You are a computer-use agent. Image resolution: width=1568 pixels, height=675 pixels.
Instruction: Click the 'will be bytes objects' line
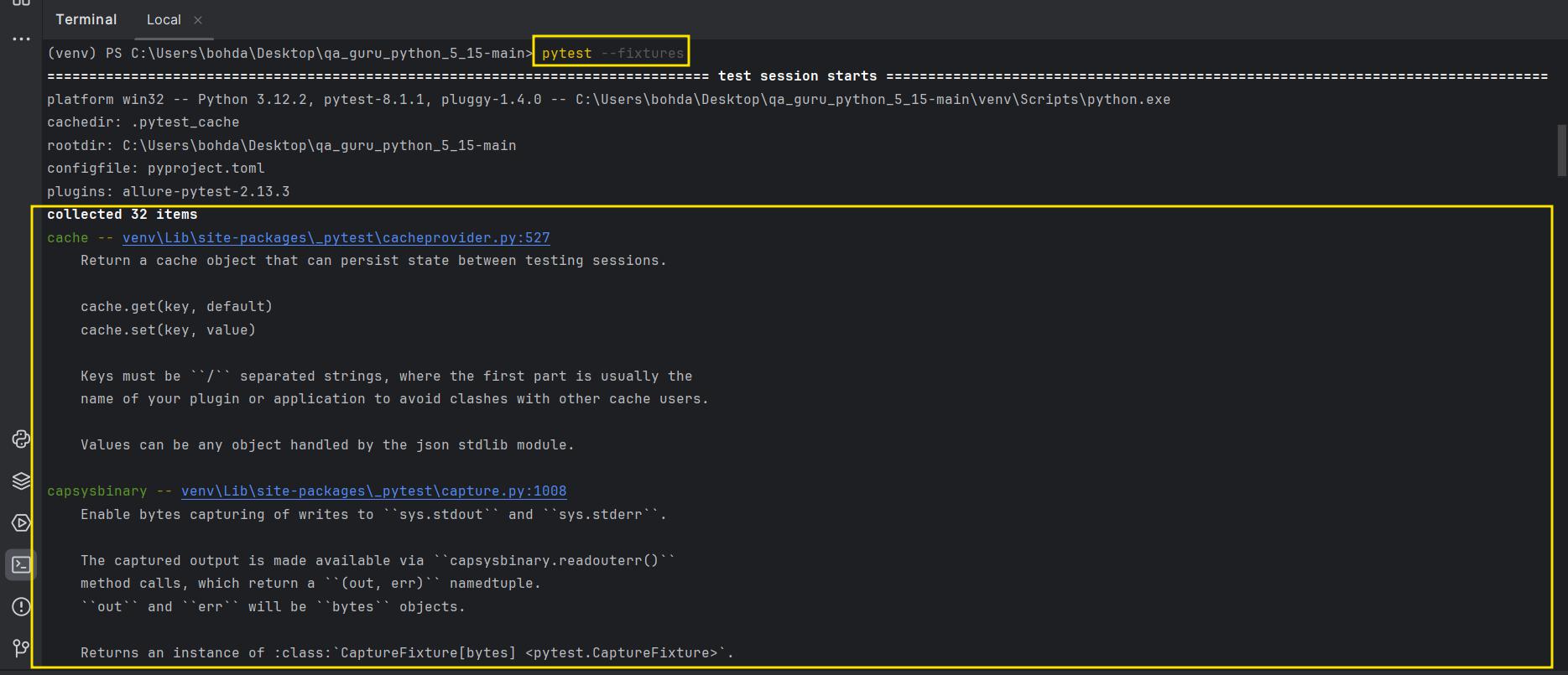point(273,606)
